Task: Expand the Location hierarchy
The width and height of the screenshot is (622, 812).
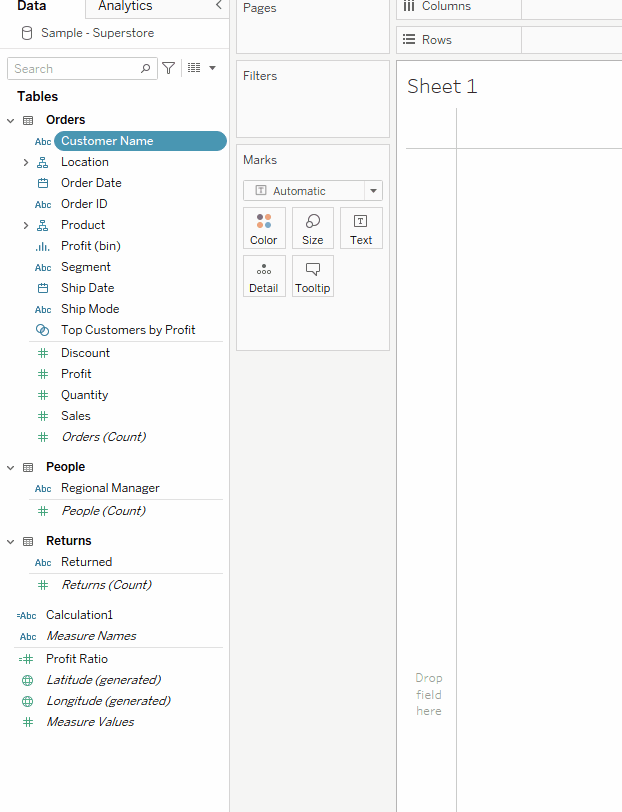Action: [26, 162]
